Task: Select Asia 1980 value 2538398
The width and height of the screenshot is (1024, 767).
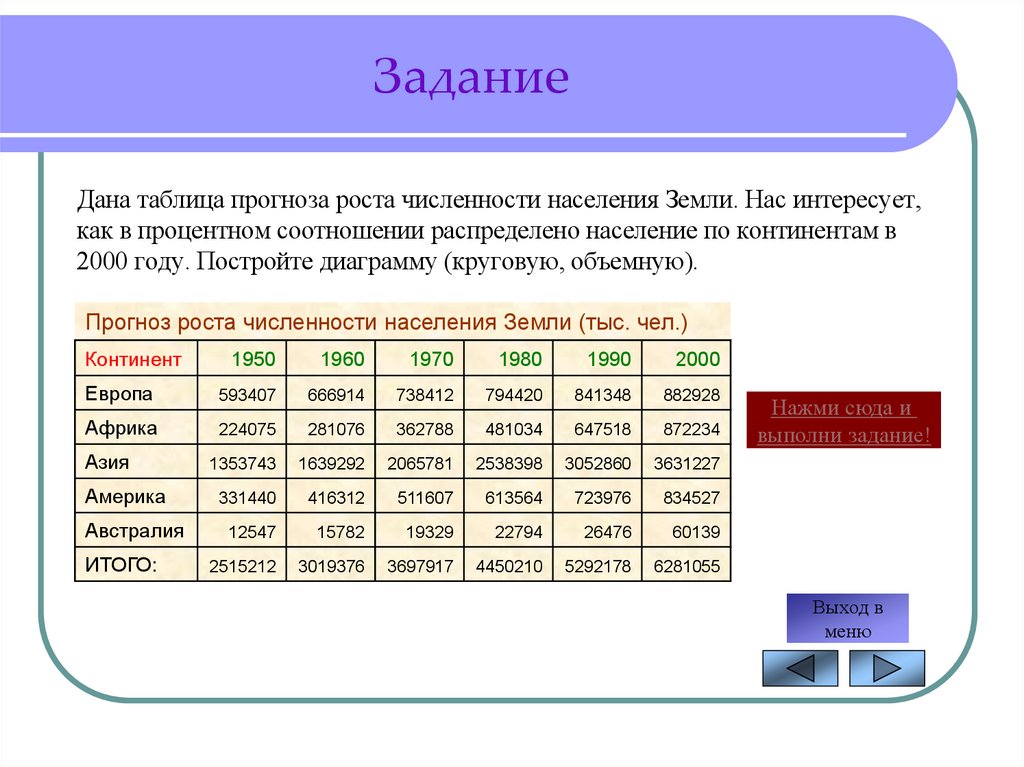Action: coord(508,463)
